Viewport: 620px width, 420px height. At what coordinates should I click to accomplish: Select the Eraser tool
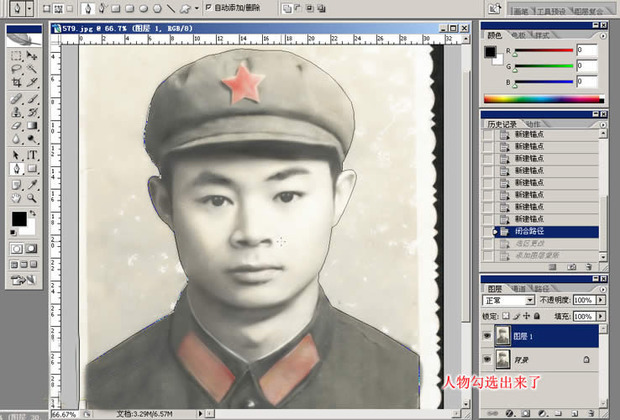click(17, 127)
